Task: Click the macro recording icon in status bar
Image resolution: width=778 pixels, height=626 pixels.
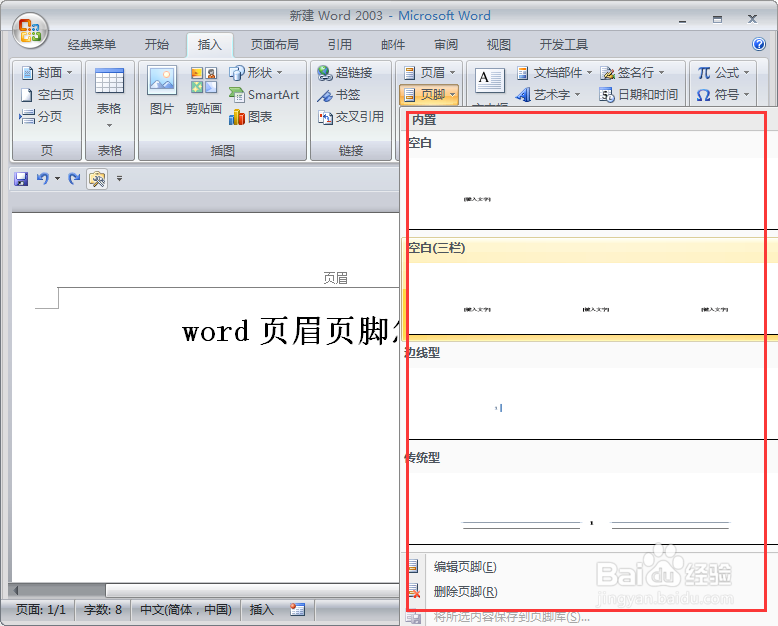Action: pyautogui.click(x=297, y=610)
